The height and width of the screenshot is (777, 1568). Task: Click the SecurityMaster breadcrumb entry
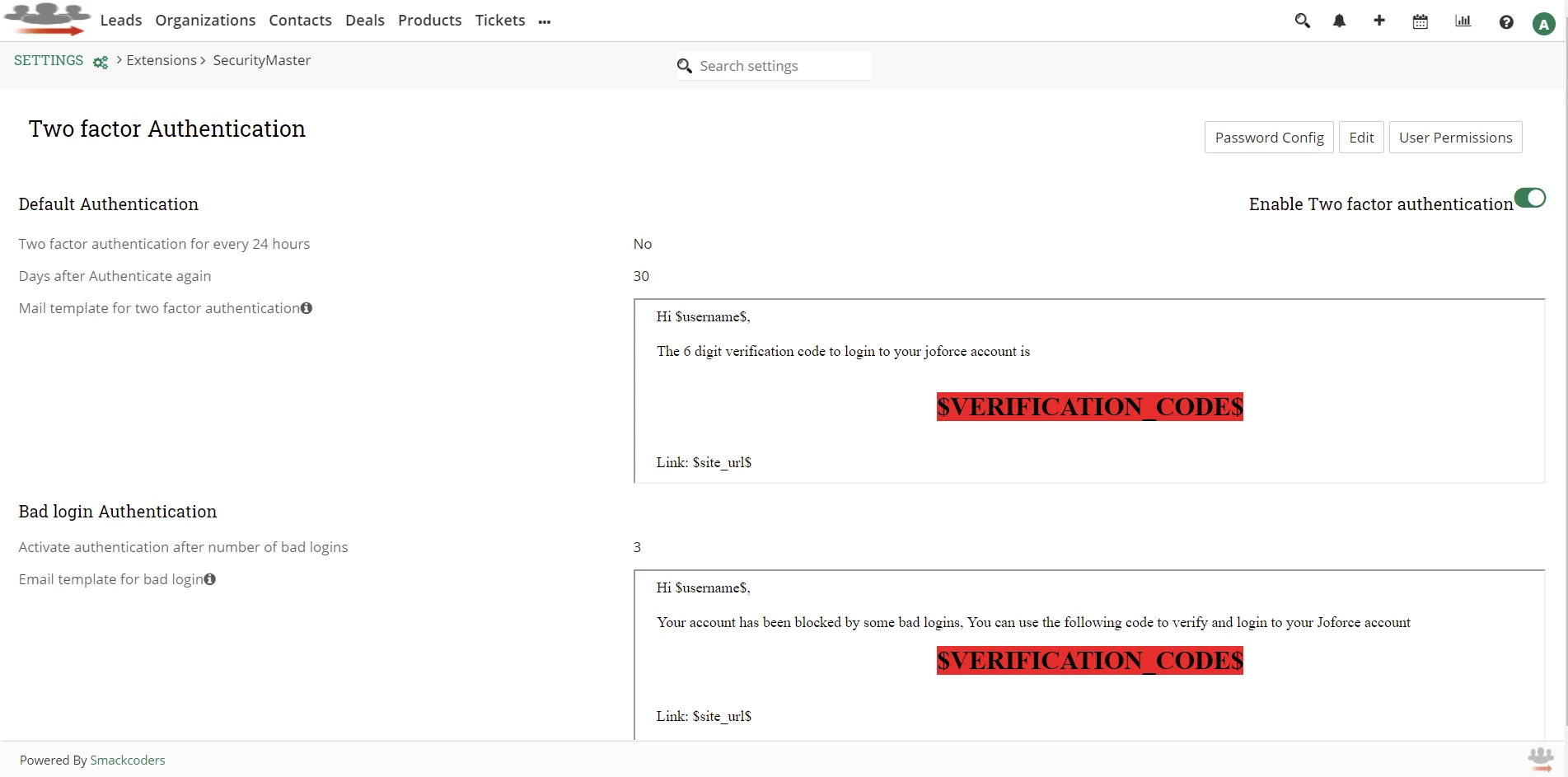click(x=261, y=60)
